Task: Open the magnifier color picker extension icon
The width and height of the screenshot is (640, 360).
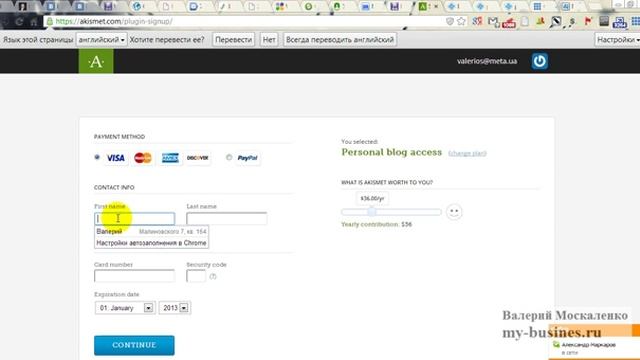Action: pos(556,22)
